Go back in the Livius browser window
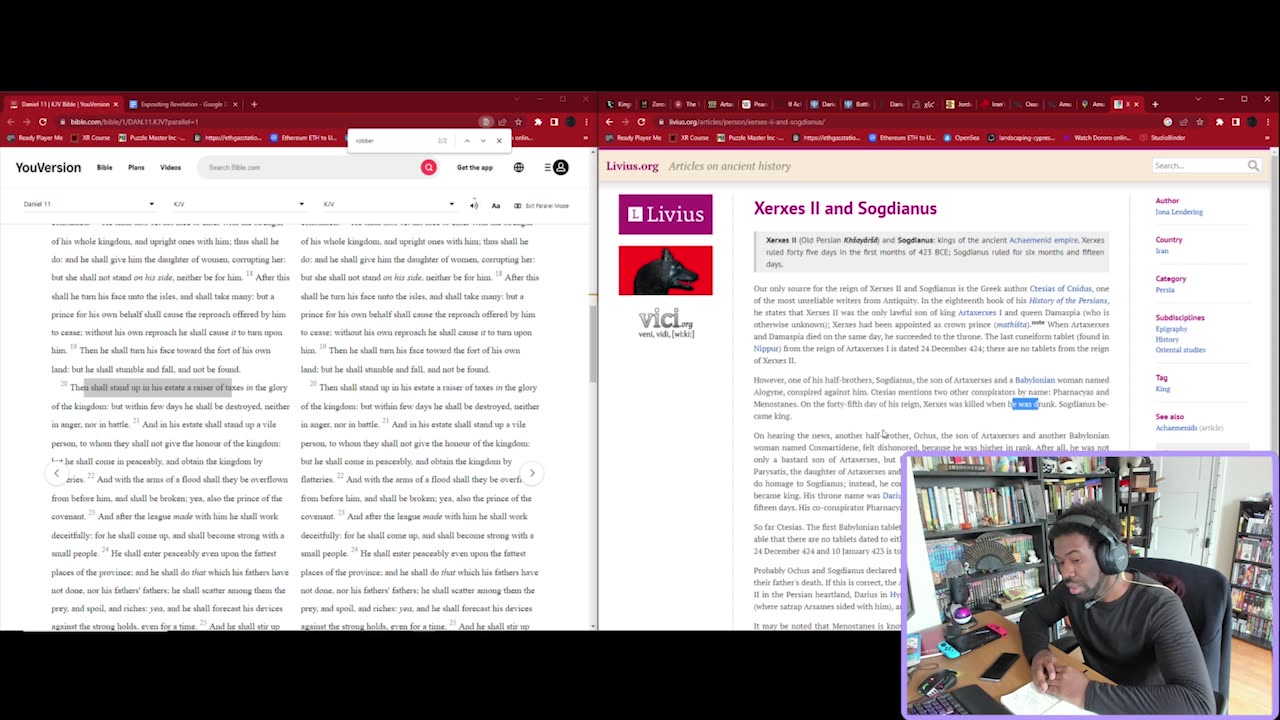Image resolution: width=1280 pixels, height=720 pixels. tap(609, 122)
